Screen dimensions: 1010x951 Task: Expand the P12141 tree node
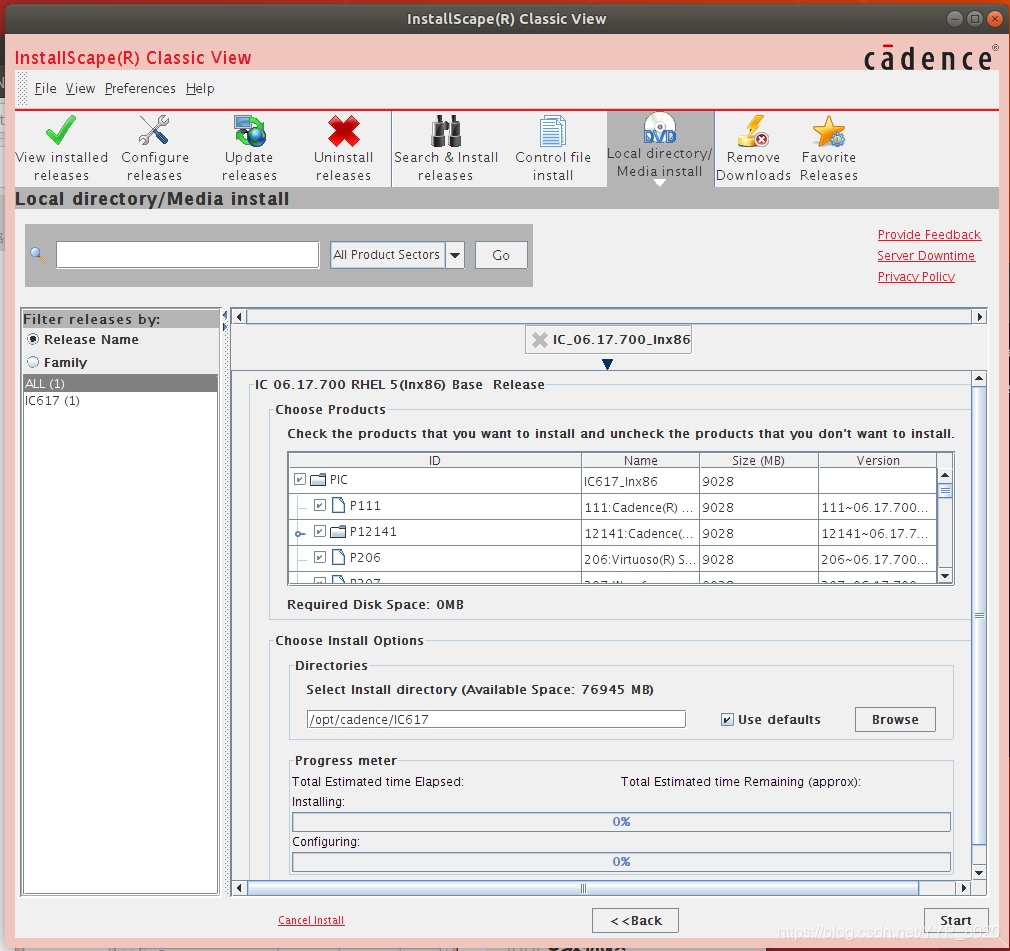pyautogui.click(x=300, y=533)
